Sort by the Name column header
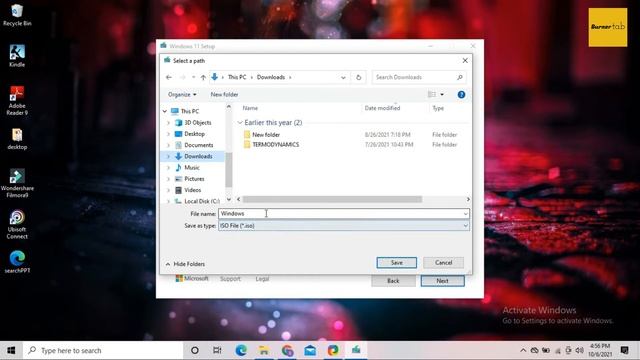640x360 pixels. [250, 108]
